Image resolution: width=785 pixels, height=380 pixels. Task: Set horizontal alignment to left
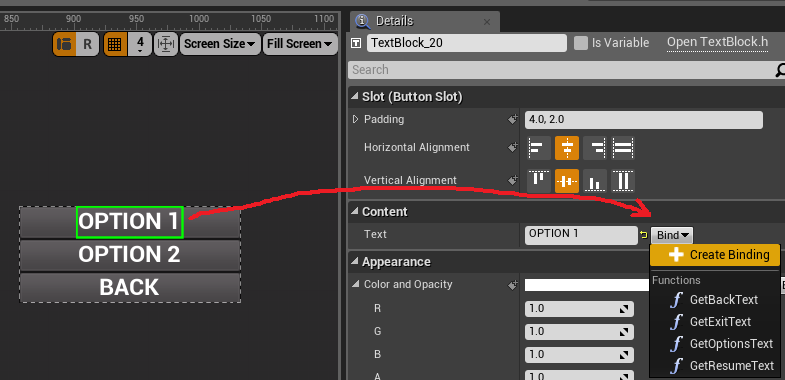point(539,148)
